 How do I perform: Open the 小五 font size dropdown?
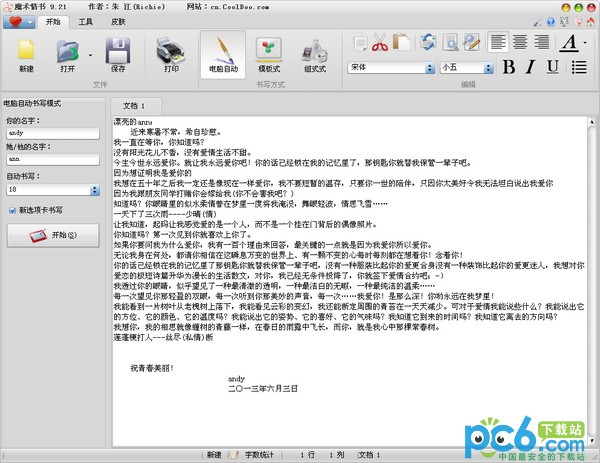[465, 67]
